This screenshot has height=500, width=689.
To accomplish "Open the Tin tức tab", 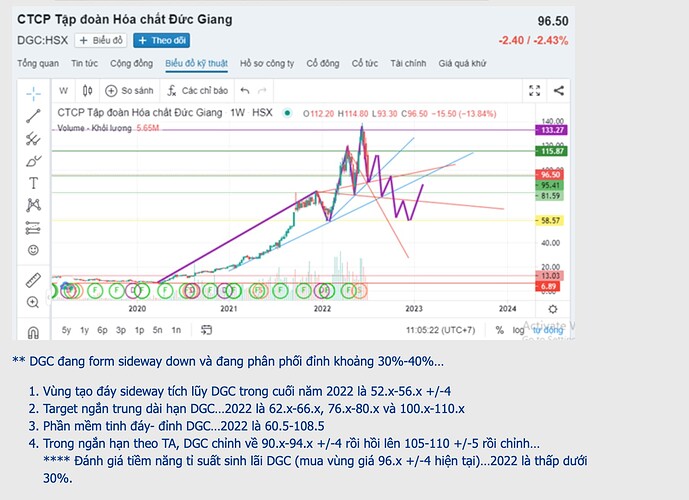I will (84, 63).
